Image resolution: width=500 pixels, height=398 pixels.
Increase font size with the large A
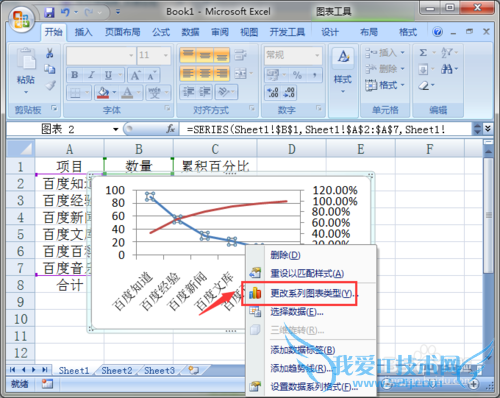click(x=135, y=75)
